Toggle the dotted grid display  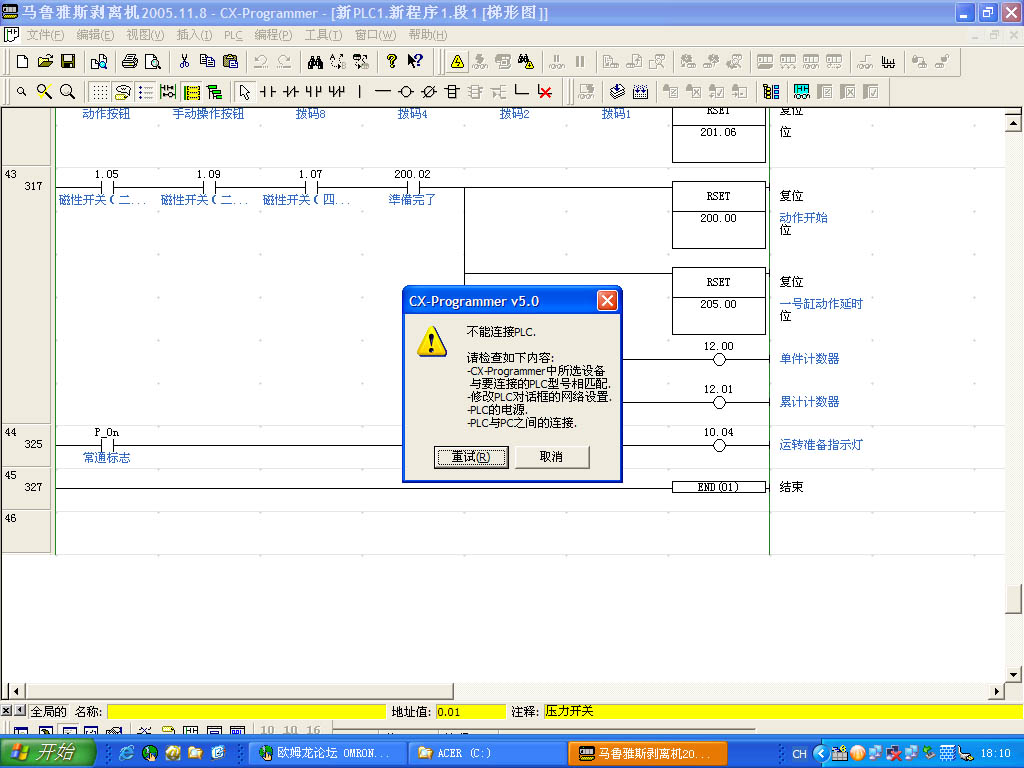coord(99,91)
